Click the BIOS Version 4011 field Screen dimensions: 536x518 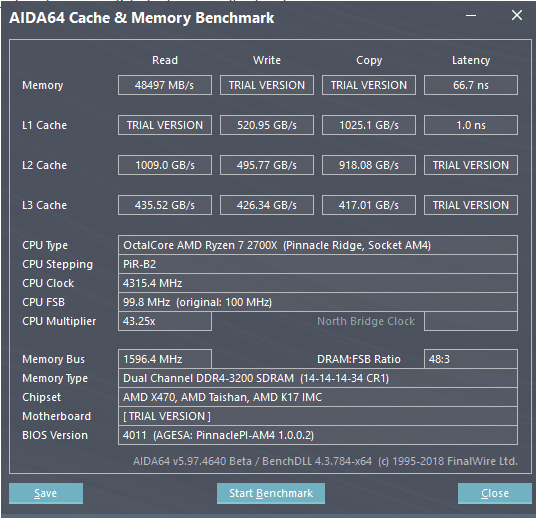(318, 435)
